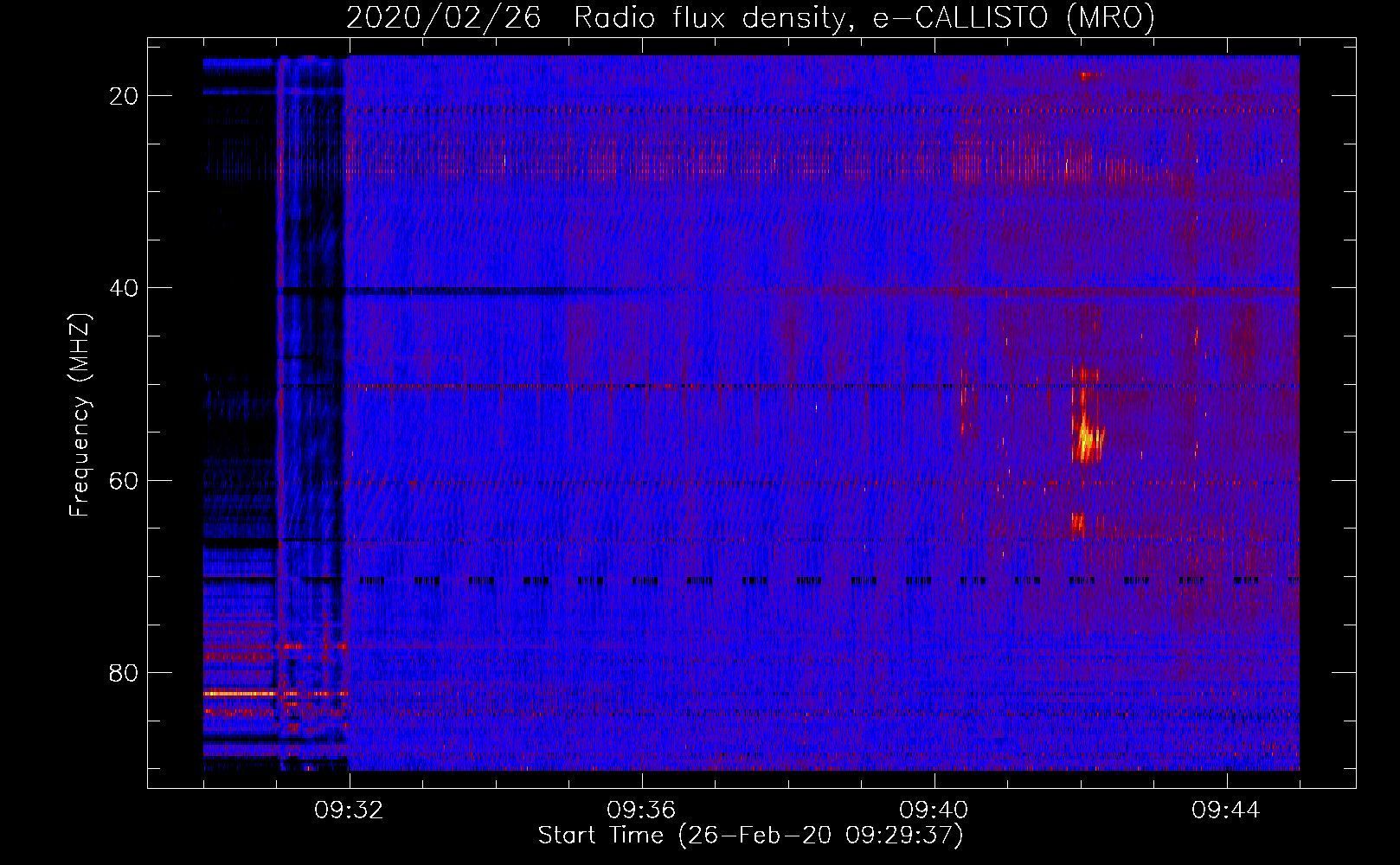Image resolution: width=1400 pixels, height=865 pixels.
Task: Click the 09:36 time tick label
Action: click(641, 811)
